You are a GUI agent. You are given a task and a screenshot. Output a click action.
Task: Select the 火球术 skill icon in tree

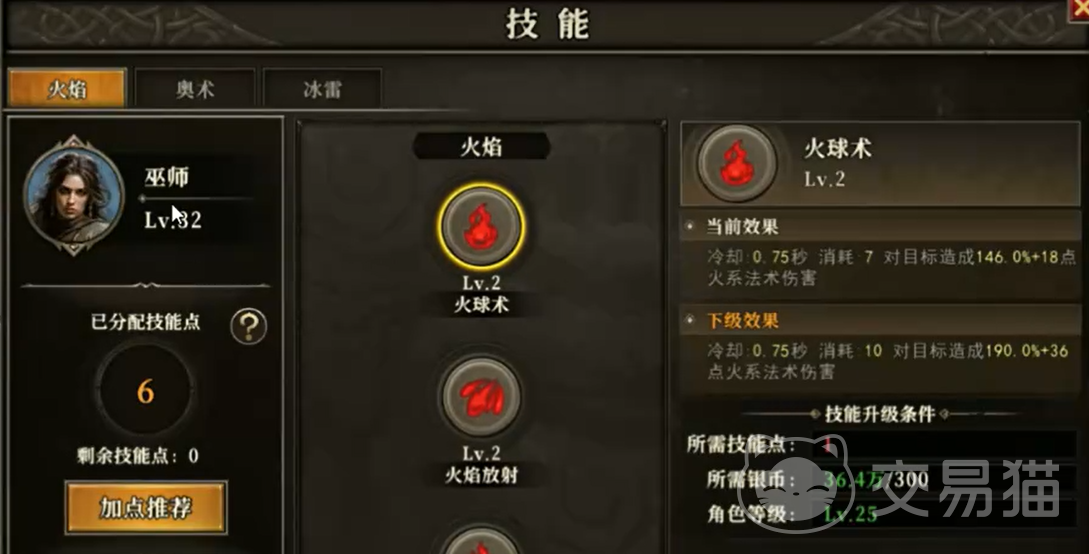(481, 227)
